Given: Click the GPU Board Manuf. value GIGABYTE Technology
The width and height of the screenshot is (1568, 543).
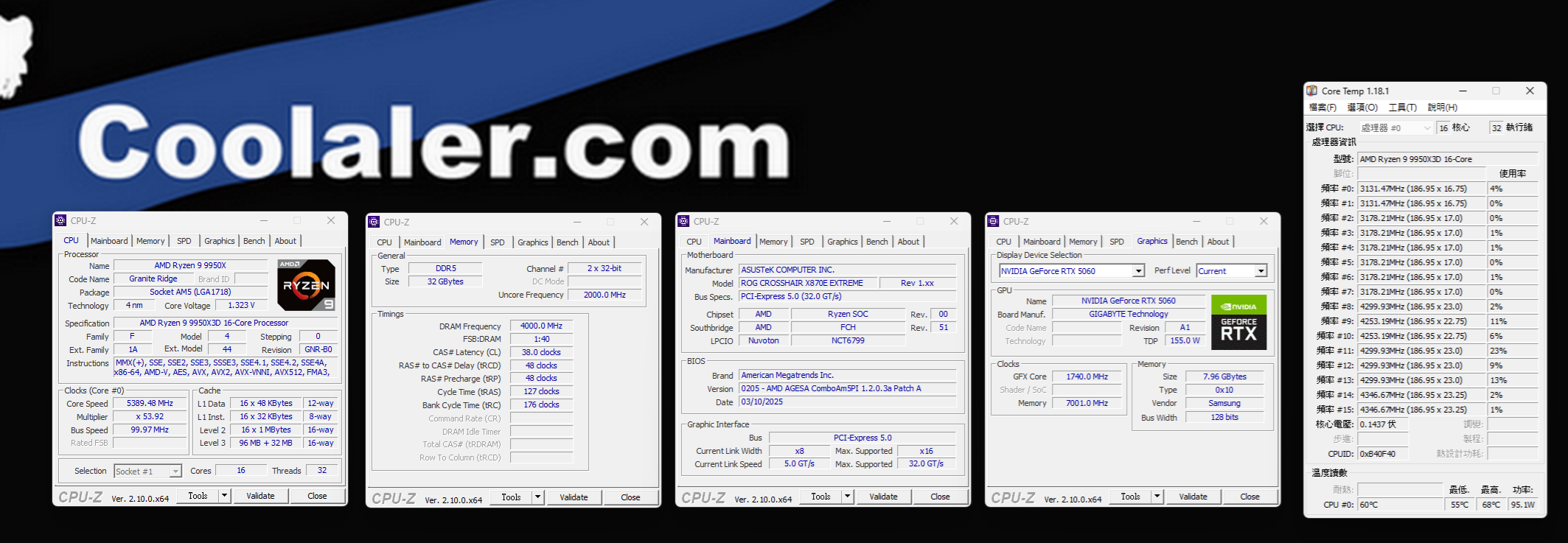Looking at the screenshot, I should click(1128, 314).
